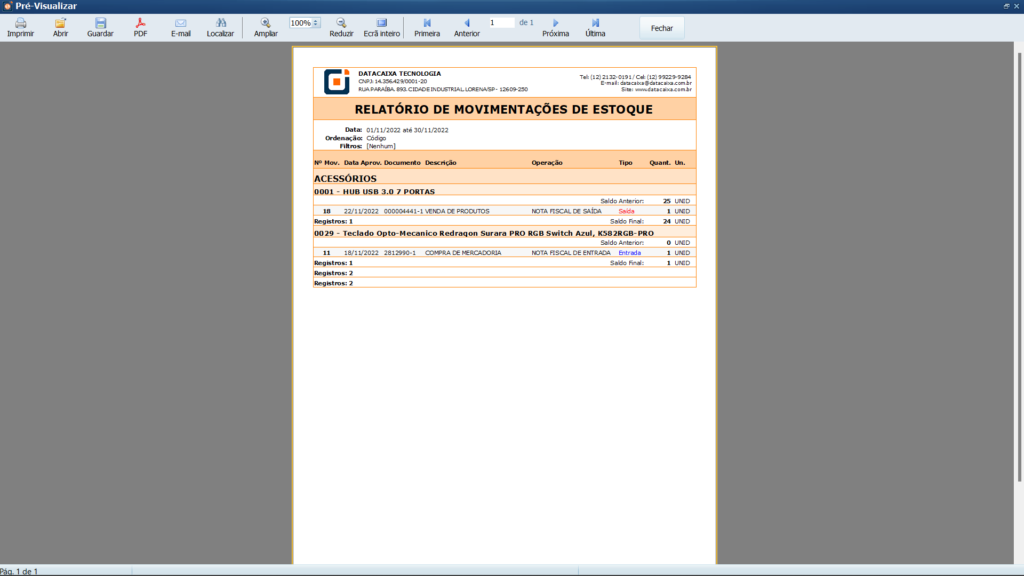Click the report title Relatório de Movimentações de Estoque
This screenshot has height=576, width=1024.
pyautogui.click(x=504, y=109)
